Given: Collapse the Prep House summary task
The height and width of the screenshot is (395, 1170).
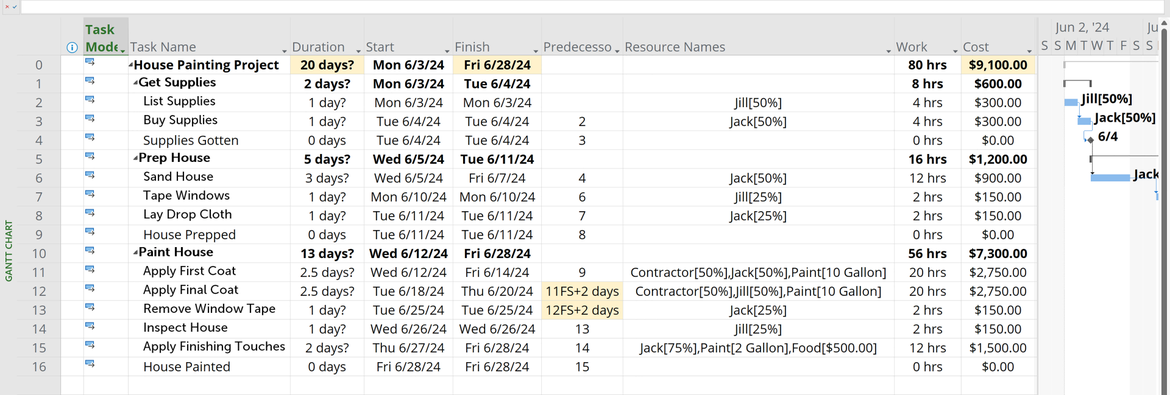Looking at the screenshot, I should [136, 158].
